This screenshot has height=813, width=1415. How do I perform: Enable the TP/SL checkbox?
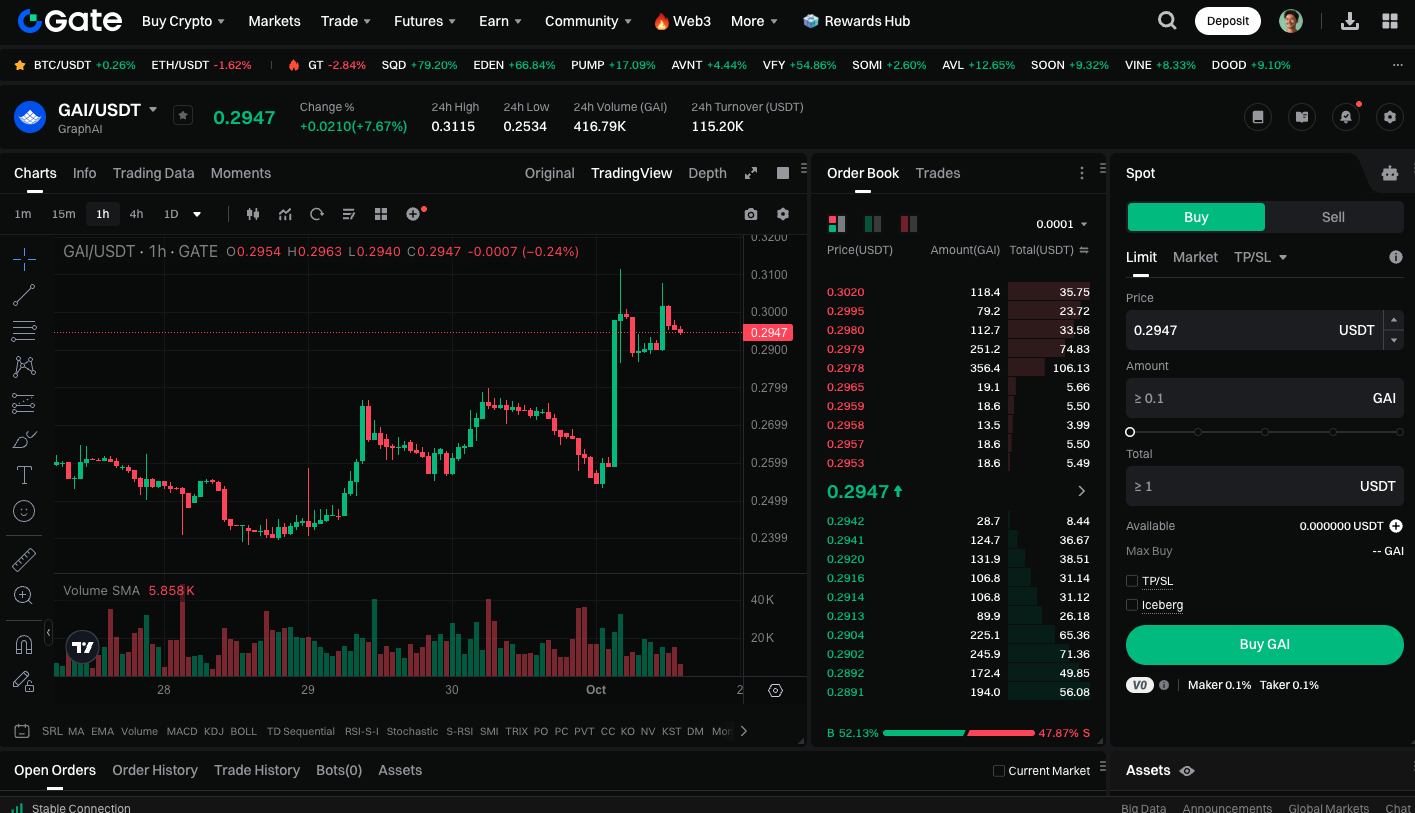click(x=1132, y=581)
